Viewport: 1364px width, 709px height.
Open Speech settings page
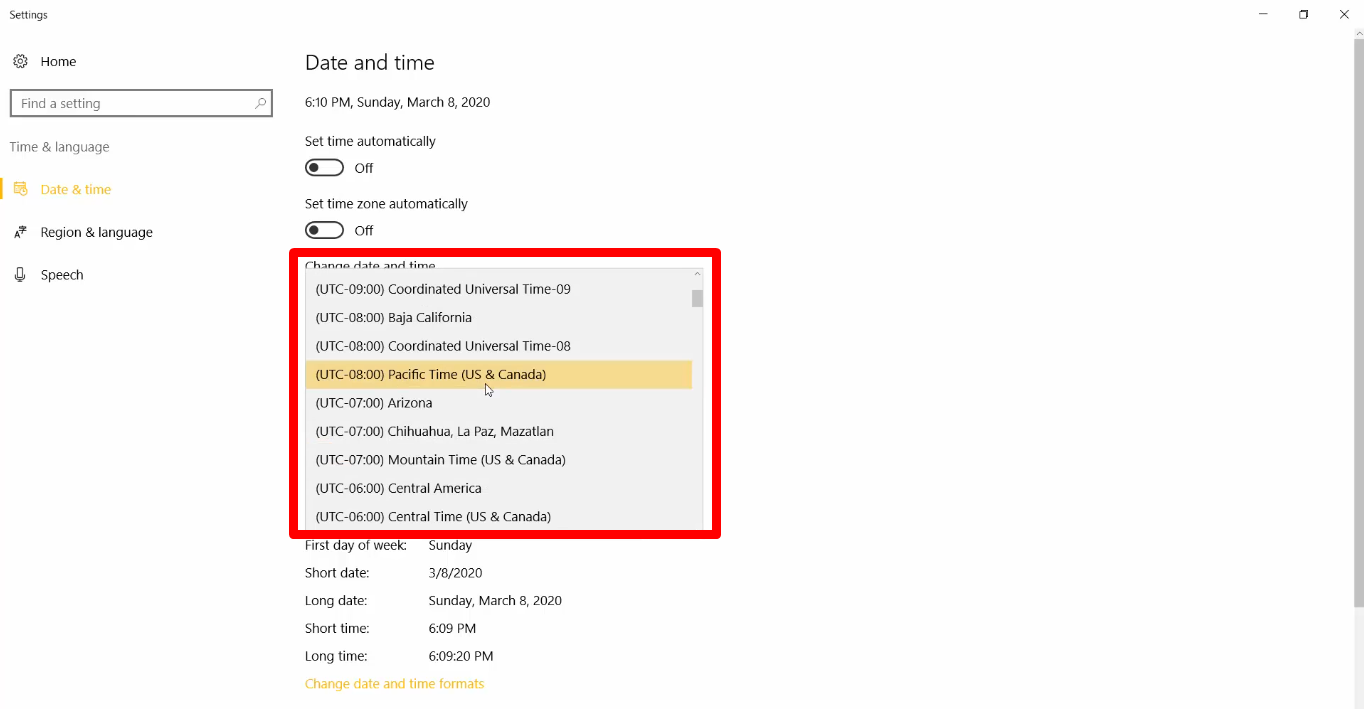coord(62,274)
